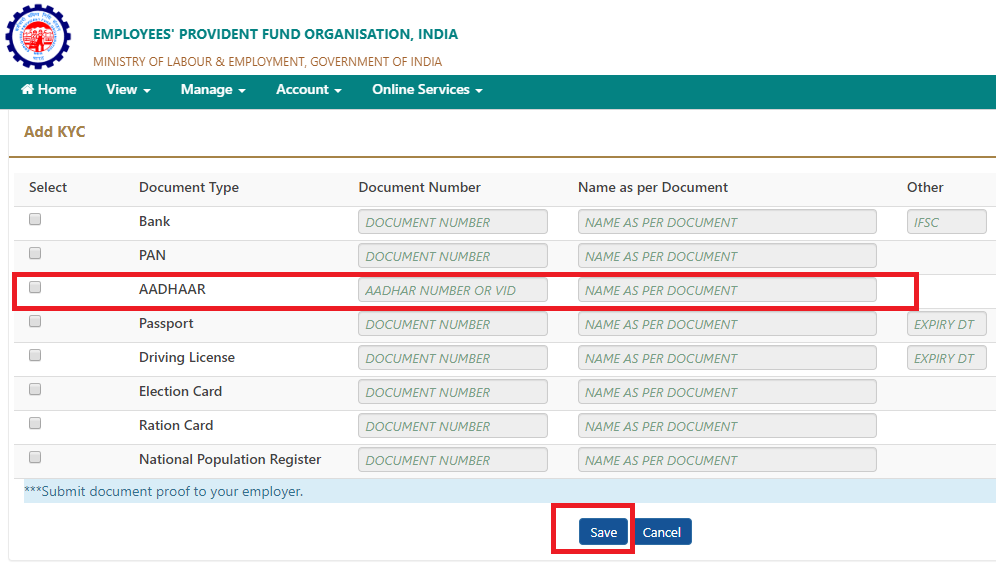
Task: Click the Passport expiry date field
Action: coord(946,324)
